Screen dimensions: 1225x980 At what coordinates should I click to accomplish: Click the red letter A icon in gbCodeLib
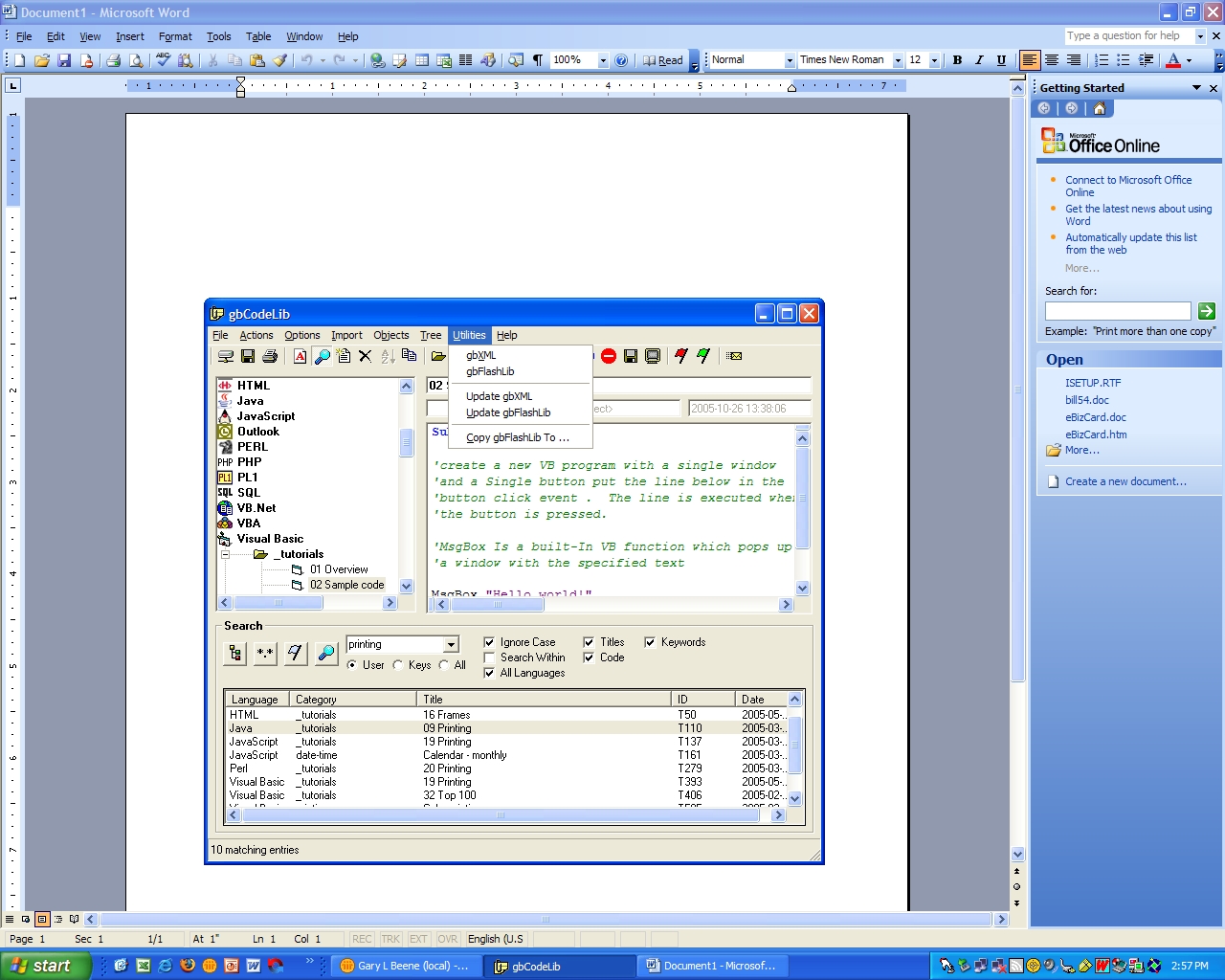pyautogui.click(x=301, y=356)
